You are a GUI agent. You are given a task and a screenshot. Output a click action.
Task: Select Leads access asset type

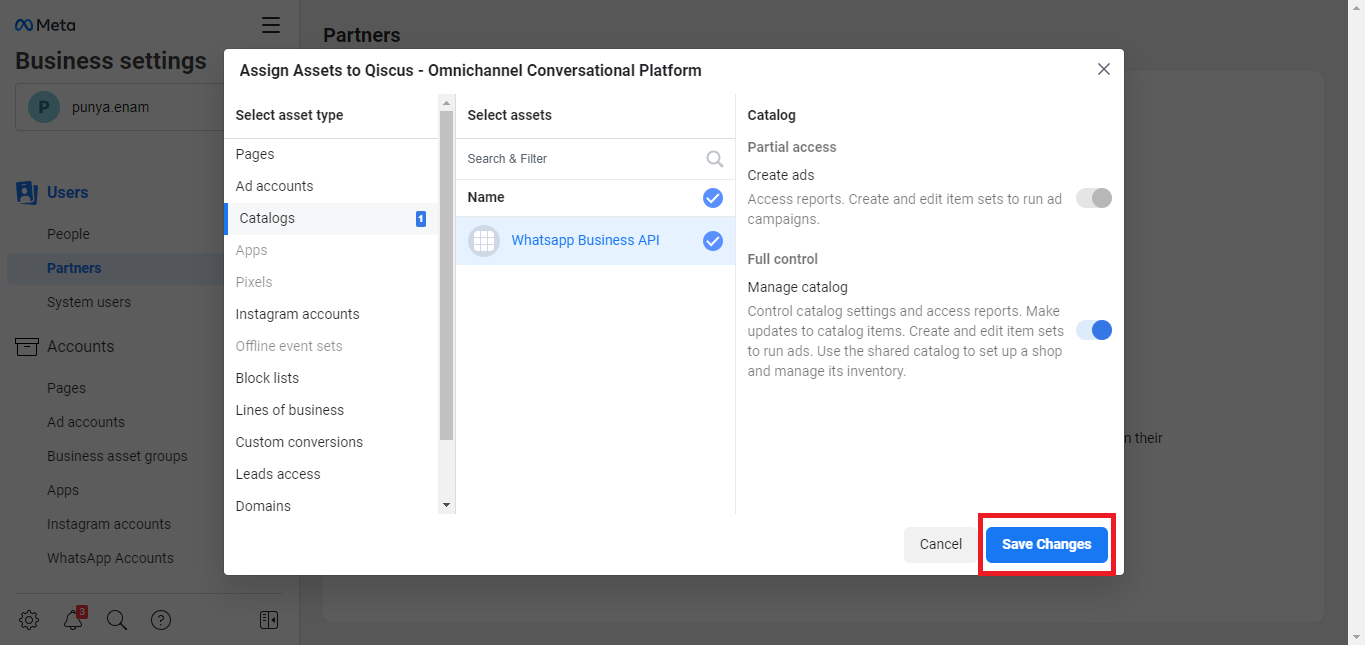click(x=331, y=474)
